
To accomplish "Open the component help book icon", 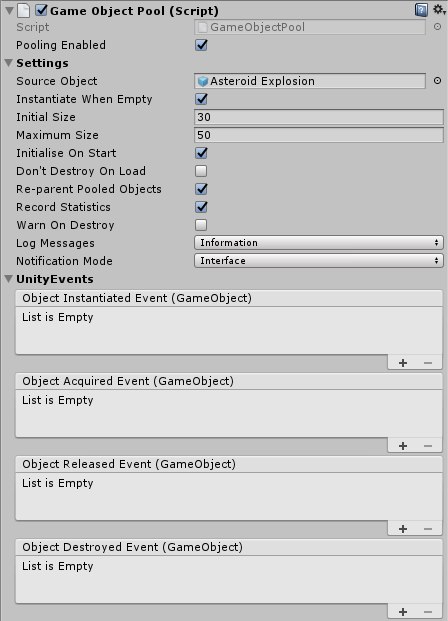I will 421,10.
